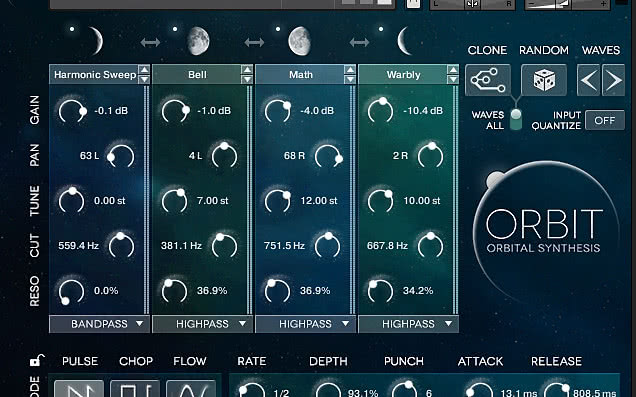636x397 pixels.
Task: Click Warbly waveform name field
Action: point(403,75)
